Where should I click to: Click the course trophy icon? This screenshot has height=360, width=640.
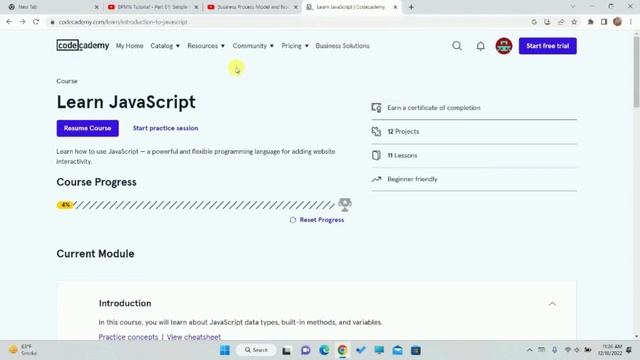click(x=345, y=204)
